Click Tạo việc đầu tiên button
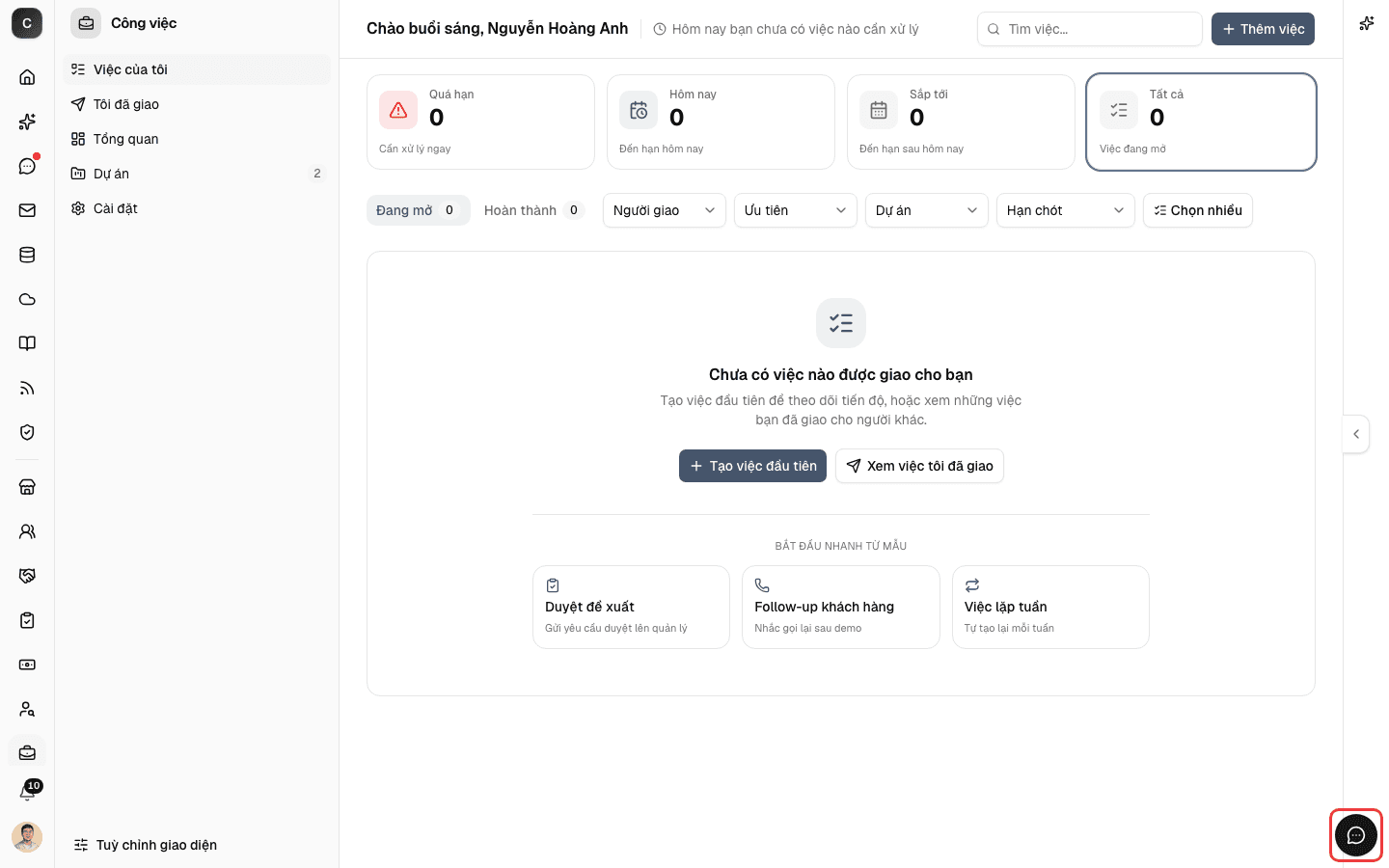The height and width of the screenshot is (868, 1389). [752, 466]
